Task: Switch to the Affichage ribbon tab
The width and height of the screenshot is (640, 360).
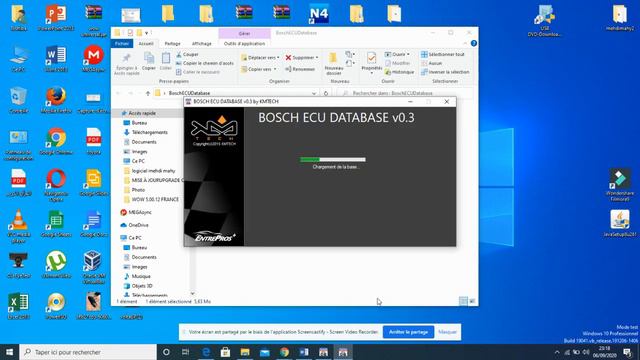Action: tap(202, 43)
